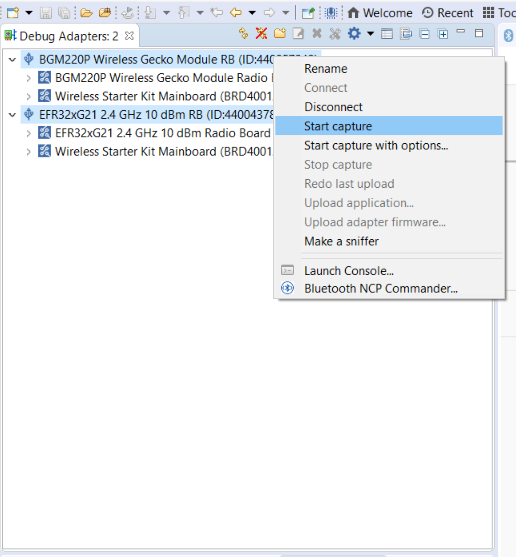Select the EFR32xG21 2.4 GHz 10 dBm Radio Board row
Image resolution: width=516 pixels, height=557 pixels.
155,133
